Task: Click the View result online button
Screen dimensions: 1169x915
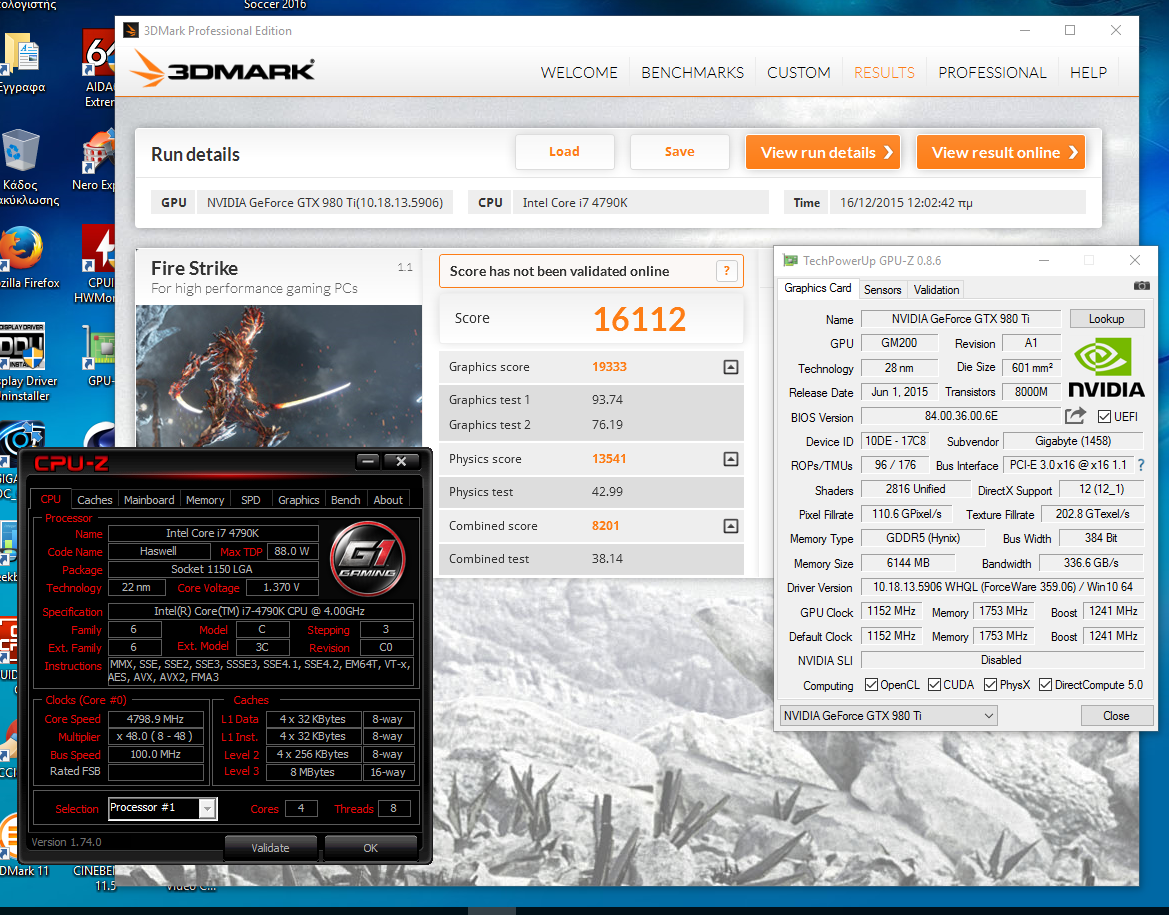Action: (1001, 152)
